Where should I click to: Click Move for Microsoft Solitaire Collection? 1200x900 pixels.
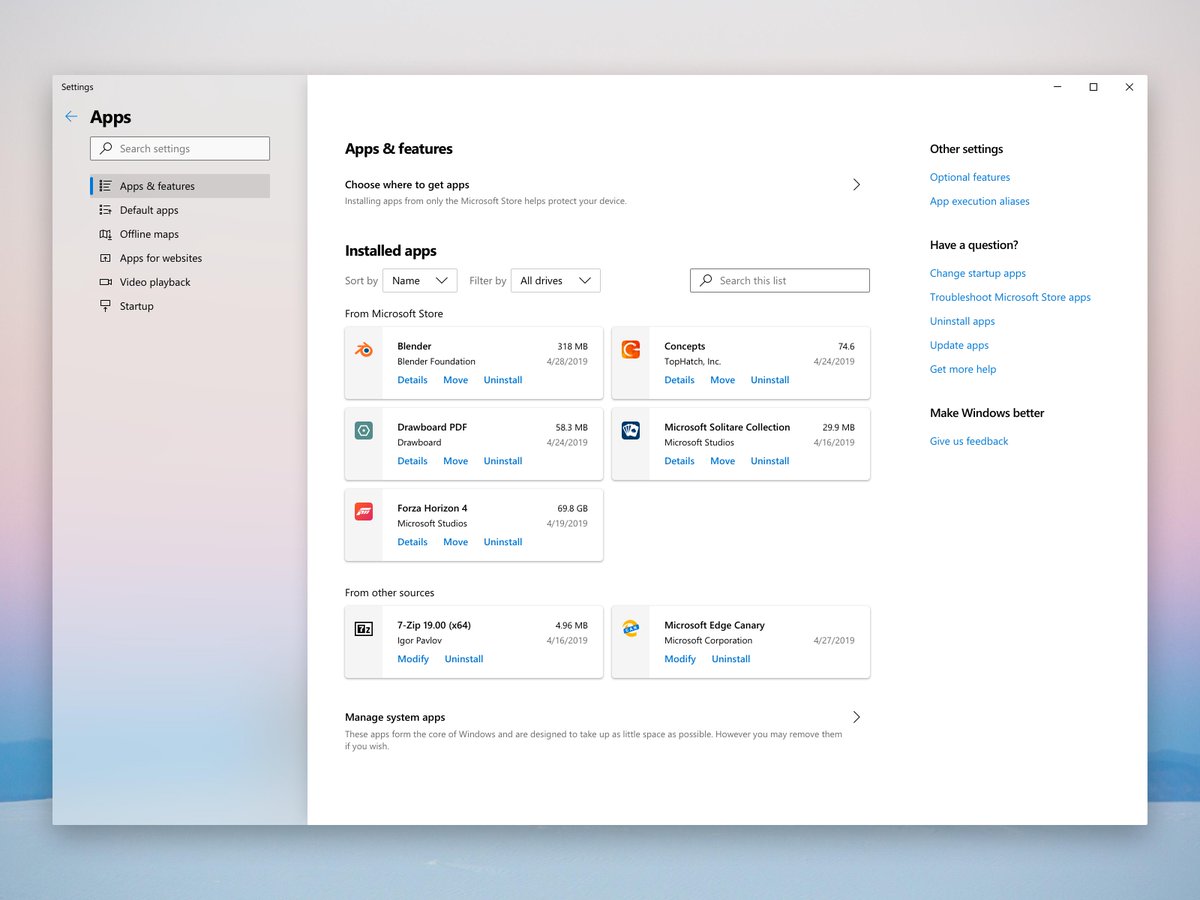click(723, 461)
